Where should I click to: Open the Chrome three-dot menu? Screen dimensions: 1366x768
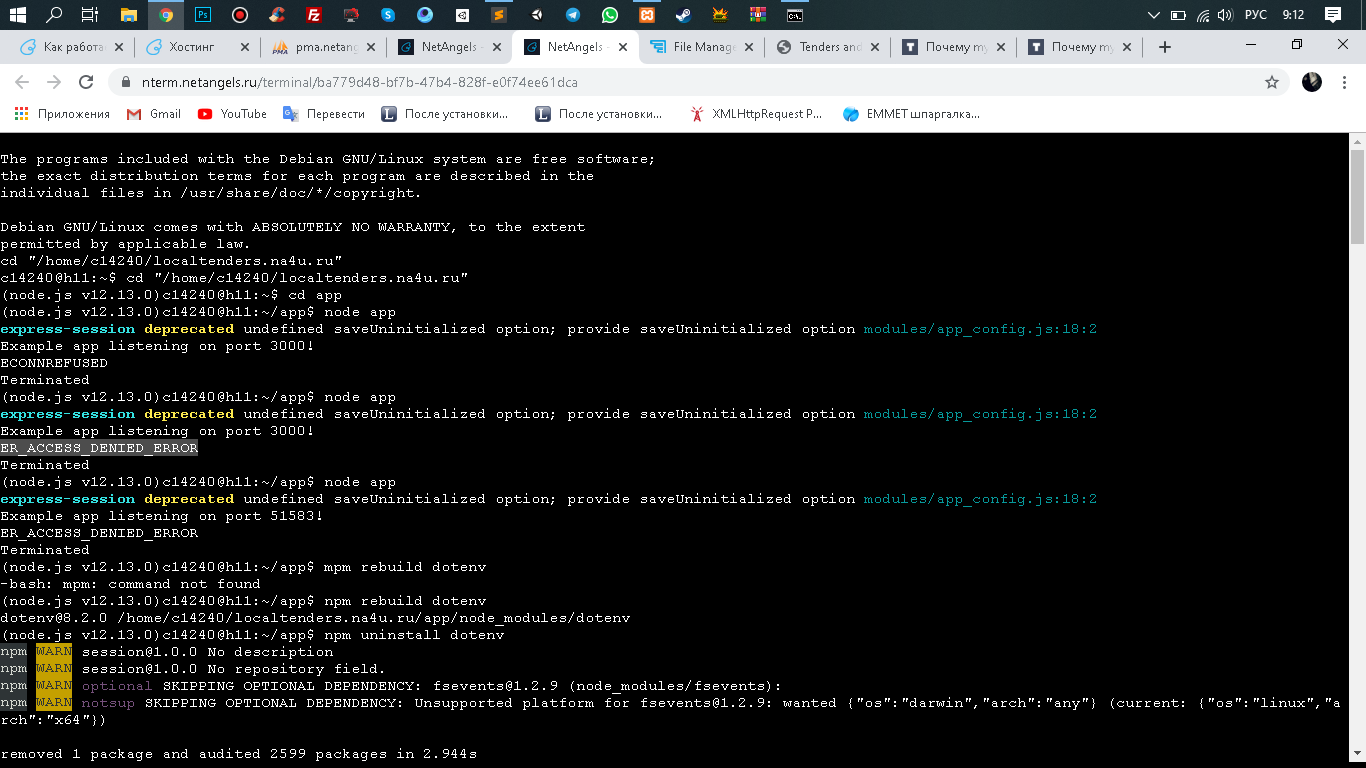pos(1346,82)
